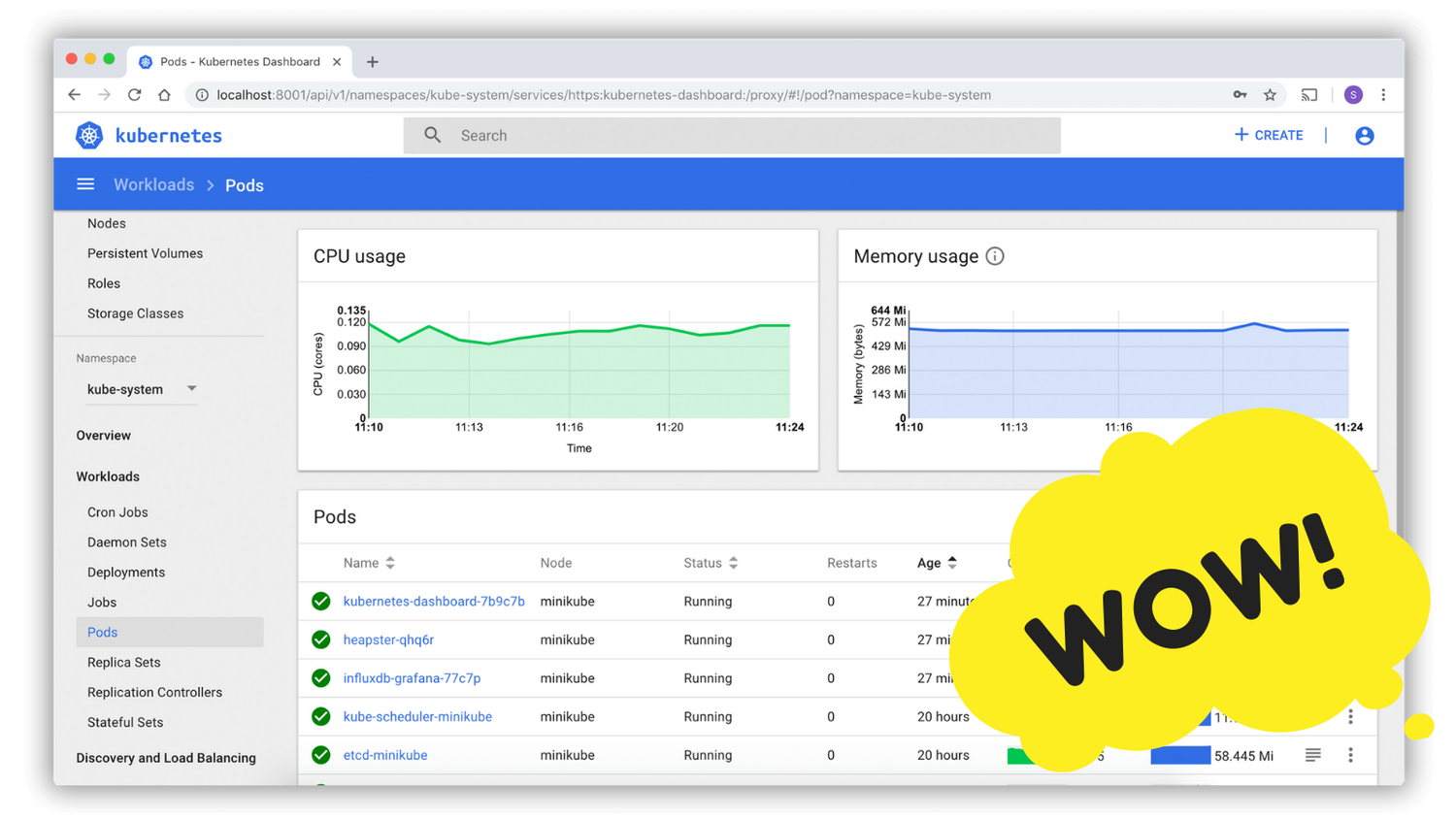Sort pods by Name column

(369, 563)
